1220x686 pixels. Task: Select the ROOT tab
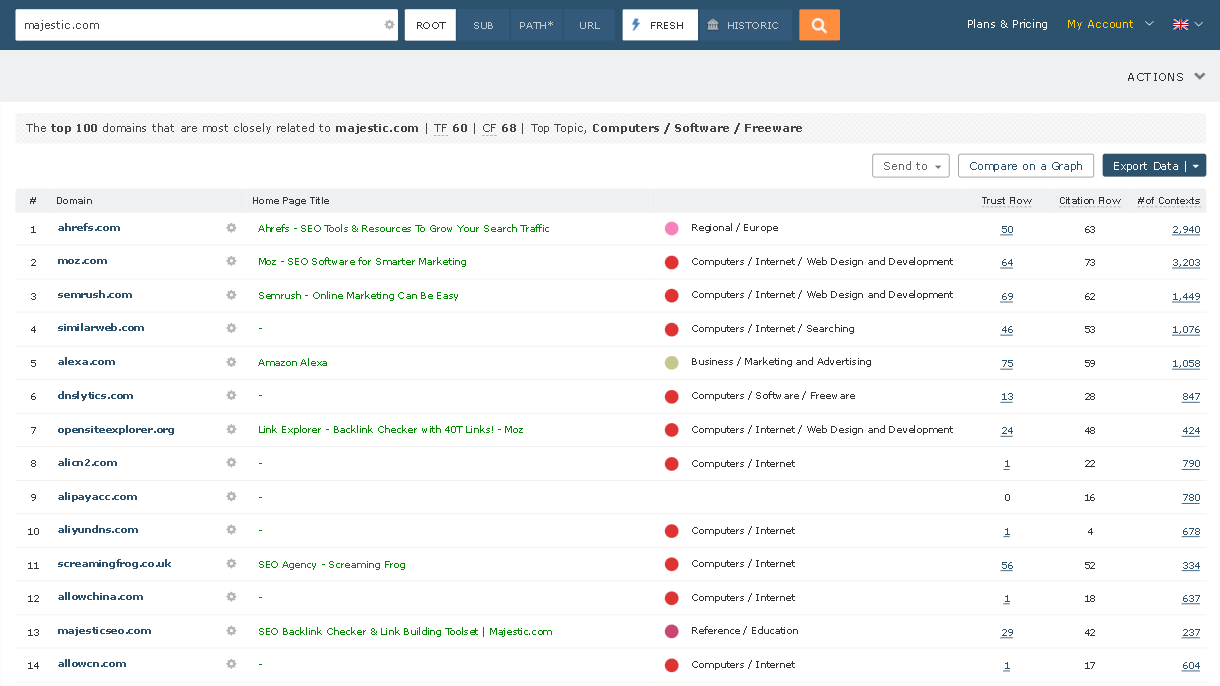(429, 23)
